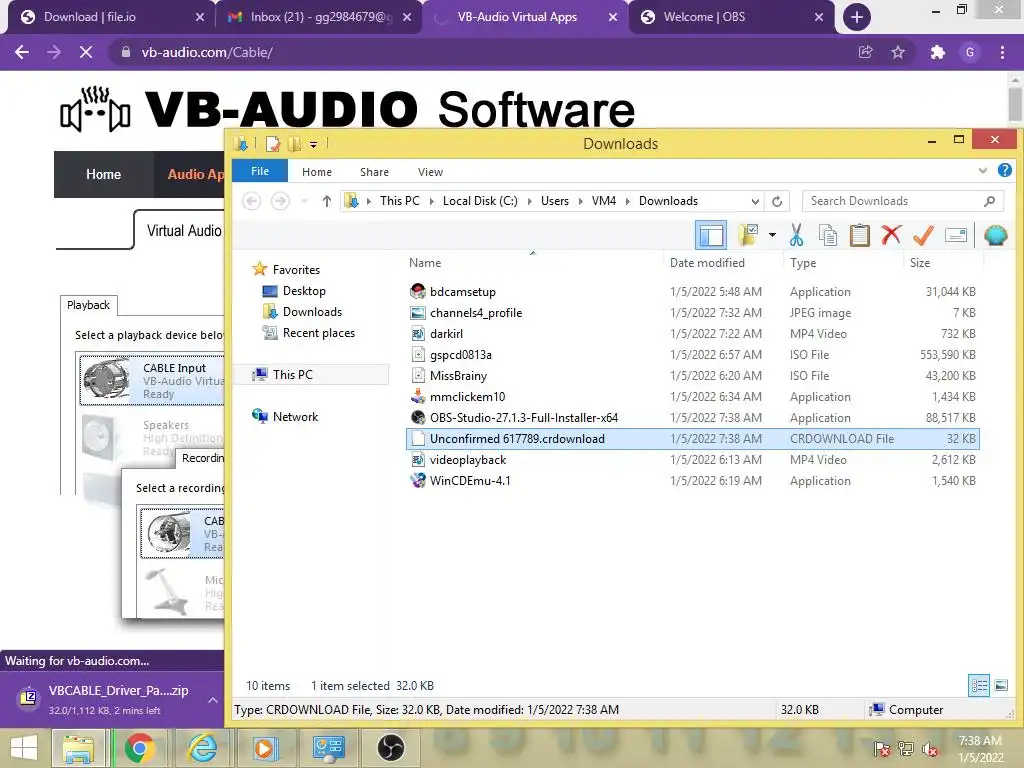Viewport: 1024px width, 768px height.
Task: Click the Explorer forward navigation arrow
Action: [x=280, y=201]
